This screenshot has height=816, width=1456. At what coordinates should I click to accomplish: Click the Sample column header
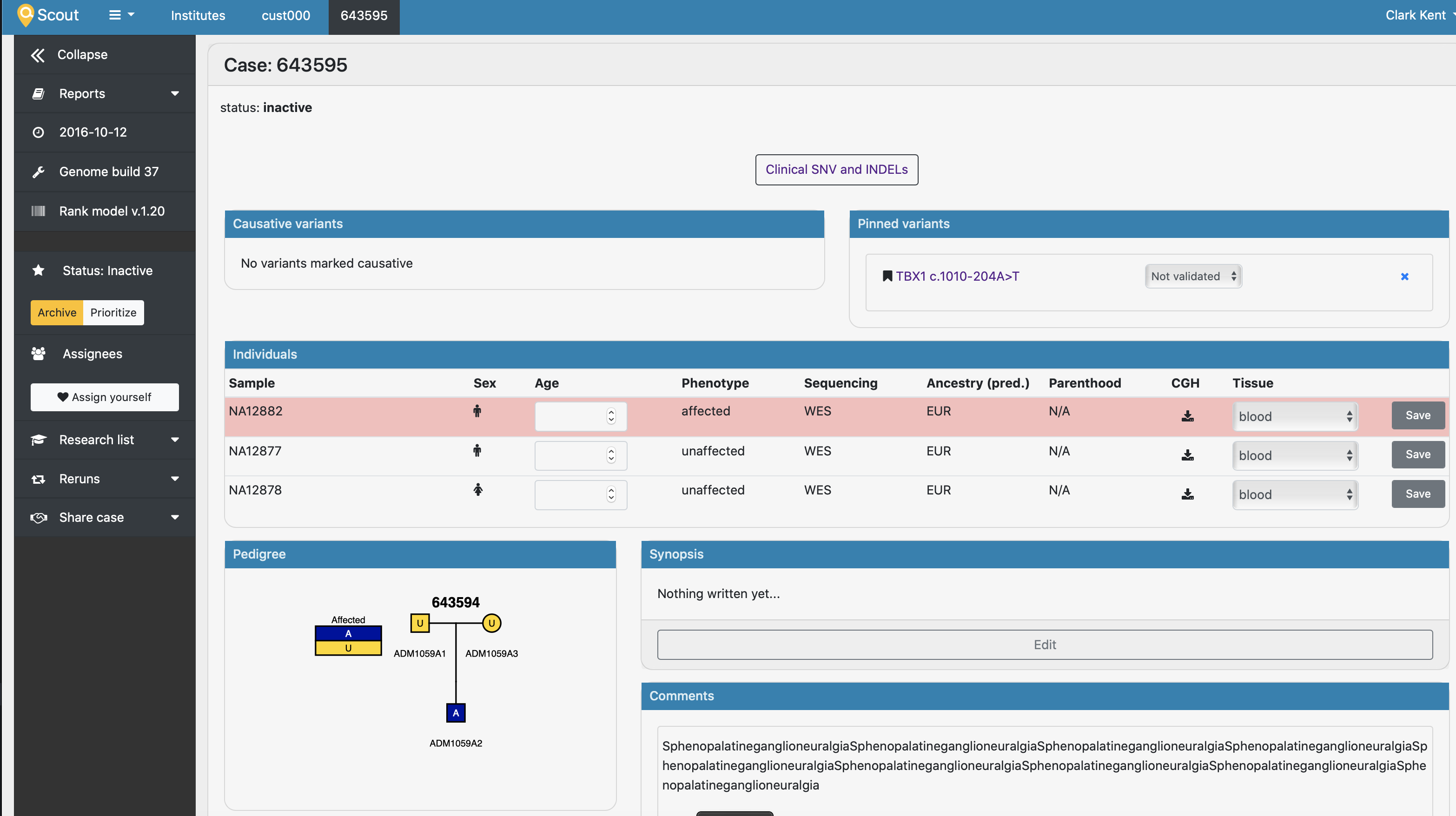pyautogui.click(x=251, y=383)
